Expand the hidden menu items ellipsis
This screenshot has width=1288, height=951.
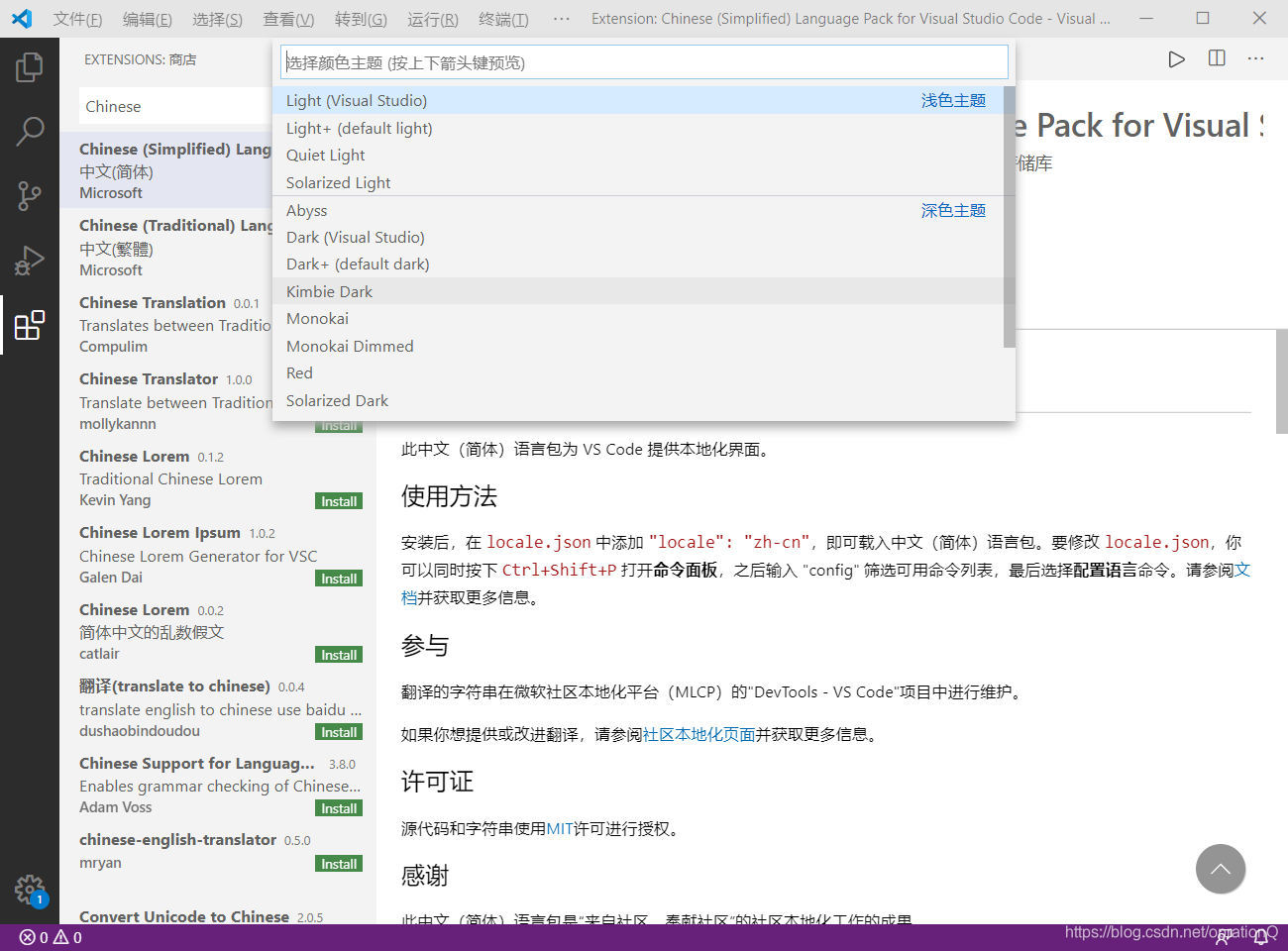(x=562, y=19)
